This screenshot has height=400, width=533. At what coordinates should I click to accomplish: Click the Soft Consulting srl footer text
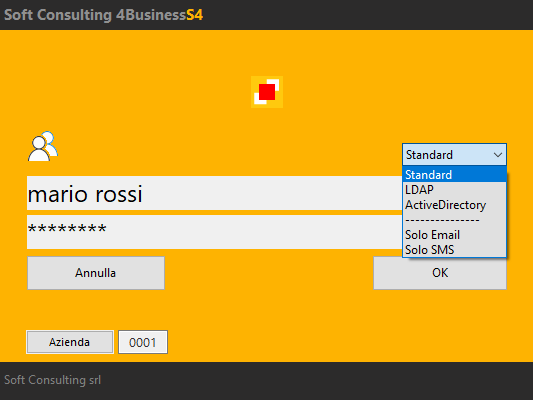[x=52, y=380]
